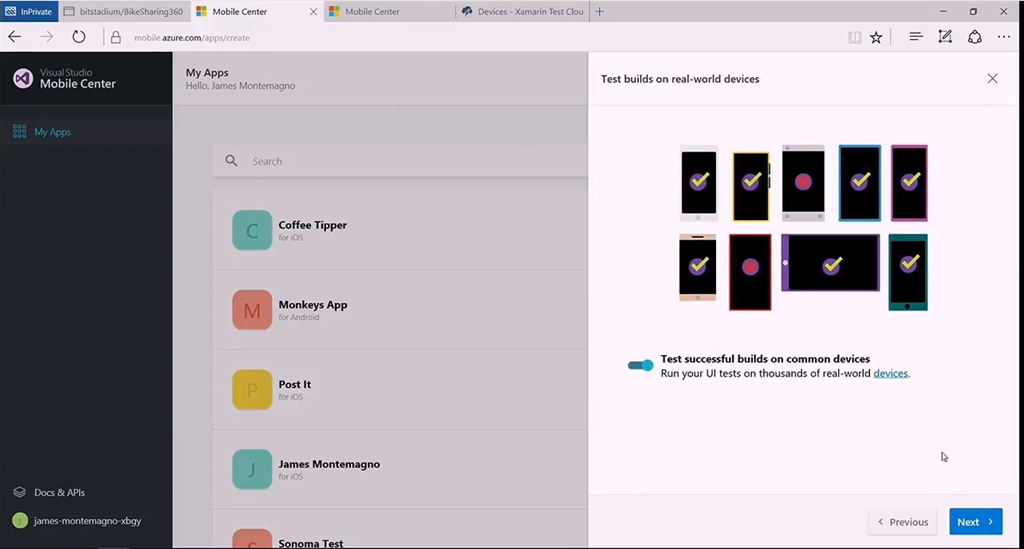The width and height of the screenshot is (1024, 549).
Task: Click the James Montemagno app name
Action: (329, 463)
